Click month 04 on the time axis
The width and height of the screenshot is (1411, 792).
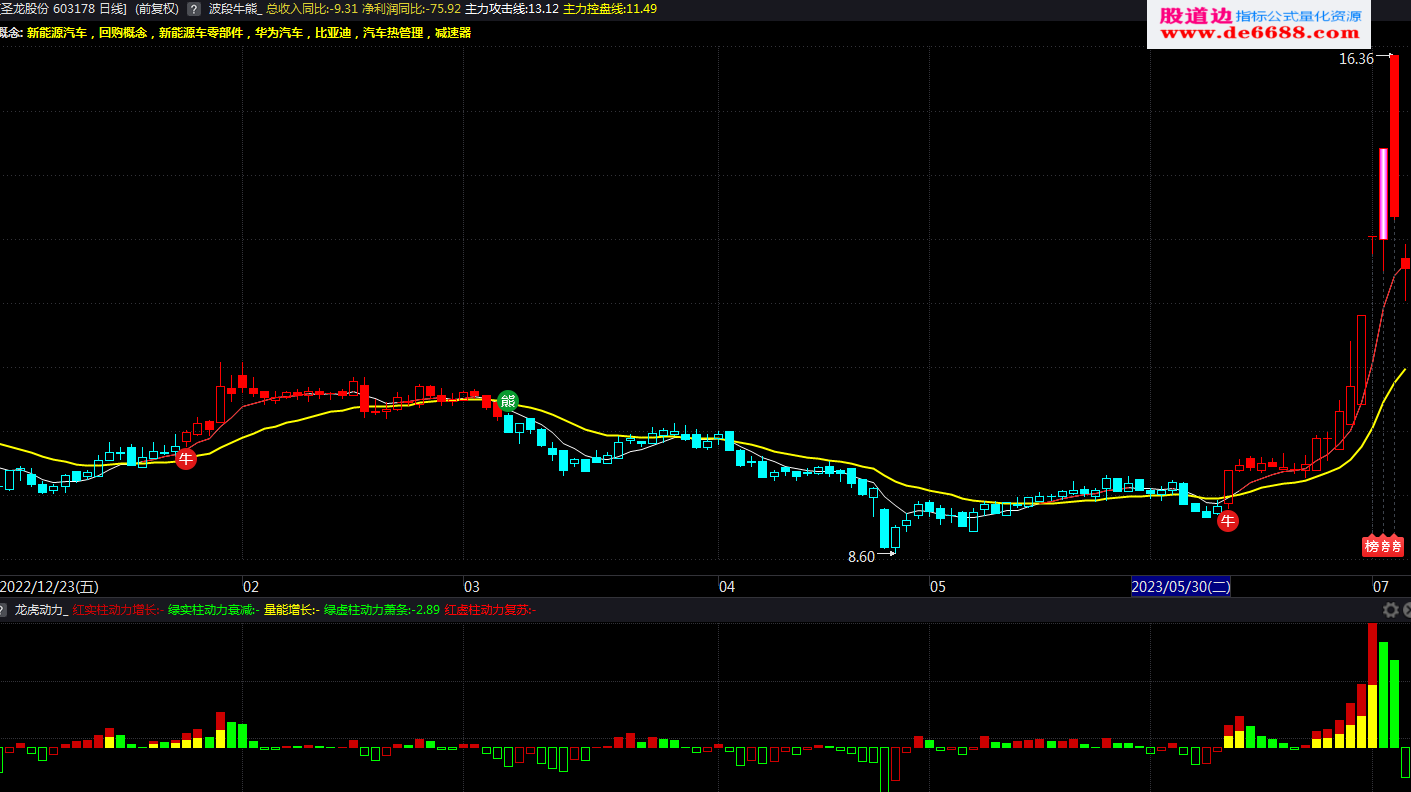(727, 587)
